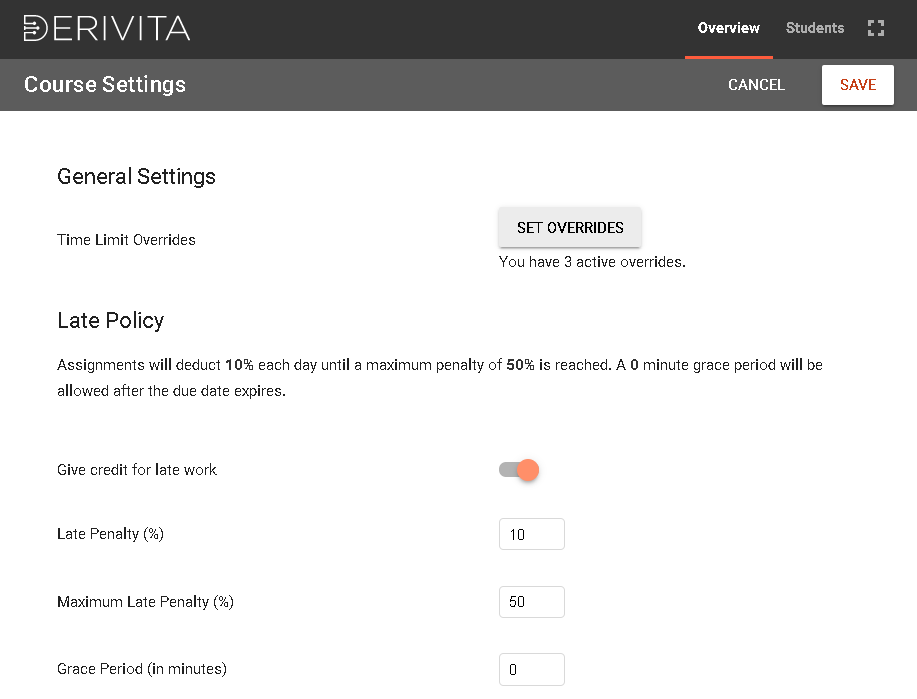This screenshot has width=917, height=699.
Task: Click the Derivita logo in the header
Action: [106, 28]
